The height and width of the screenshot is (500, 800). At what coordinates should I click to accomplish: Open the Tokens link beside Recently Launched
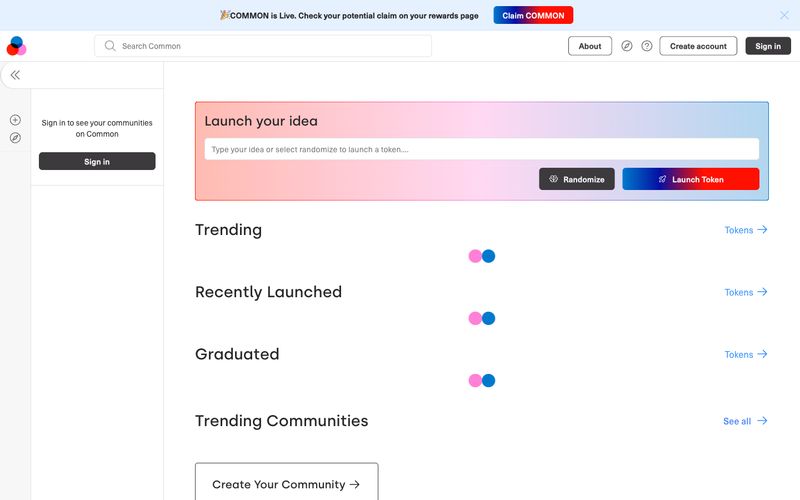[x=746, y=292]
